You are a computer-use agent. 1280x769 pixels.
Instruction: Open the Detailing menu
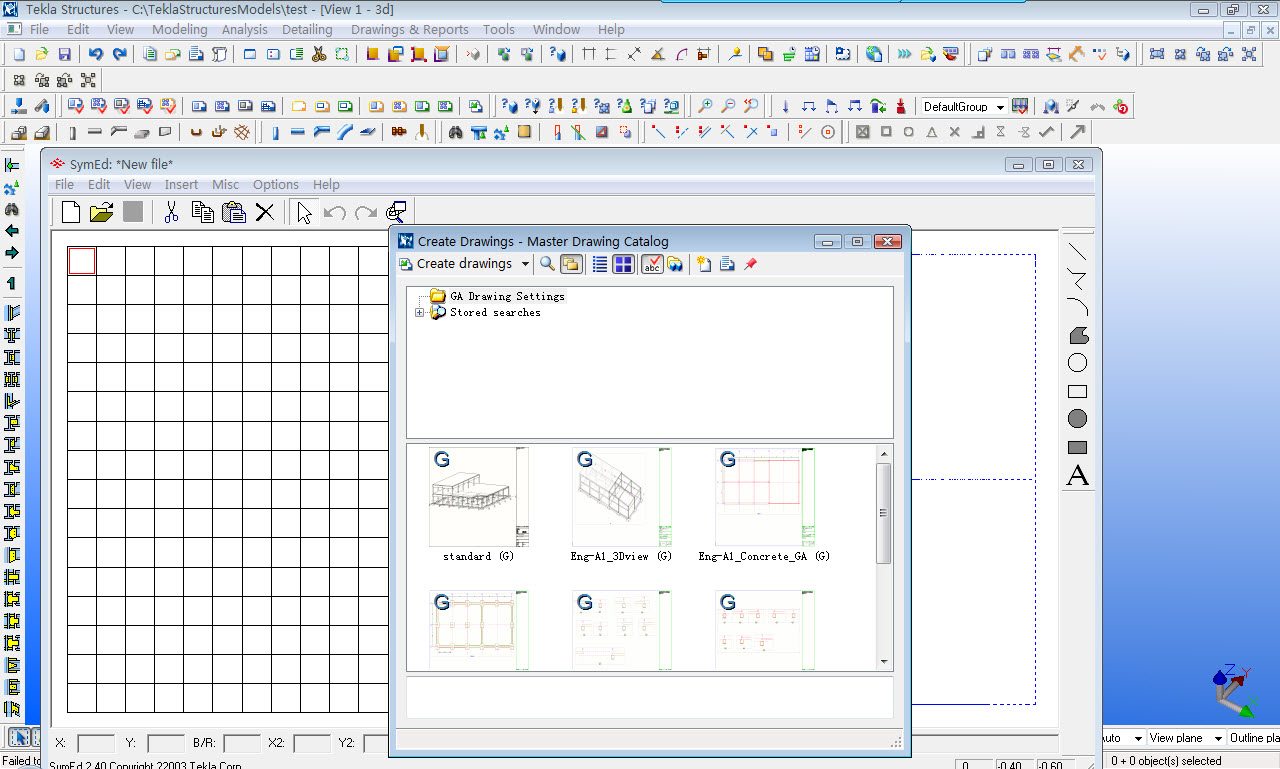(307, 29)
